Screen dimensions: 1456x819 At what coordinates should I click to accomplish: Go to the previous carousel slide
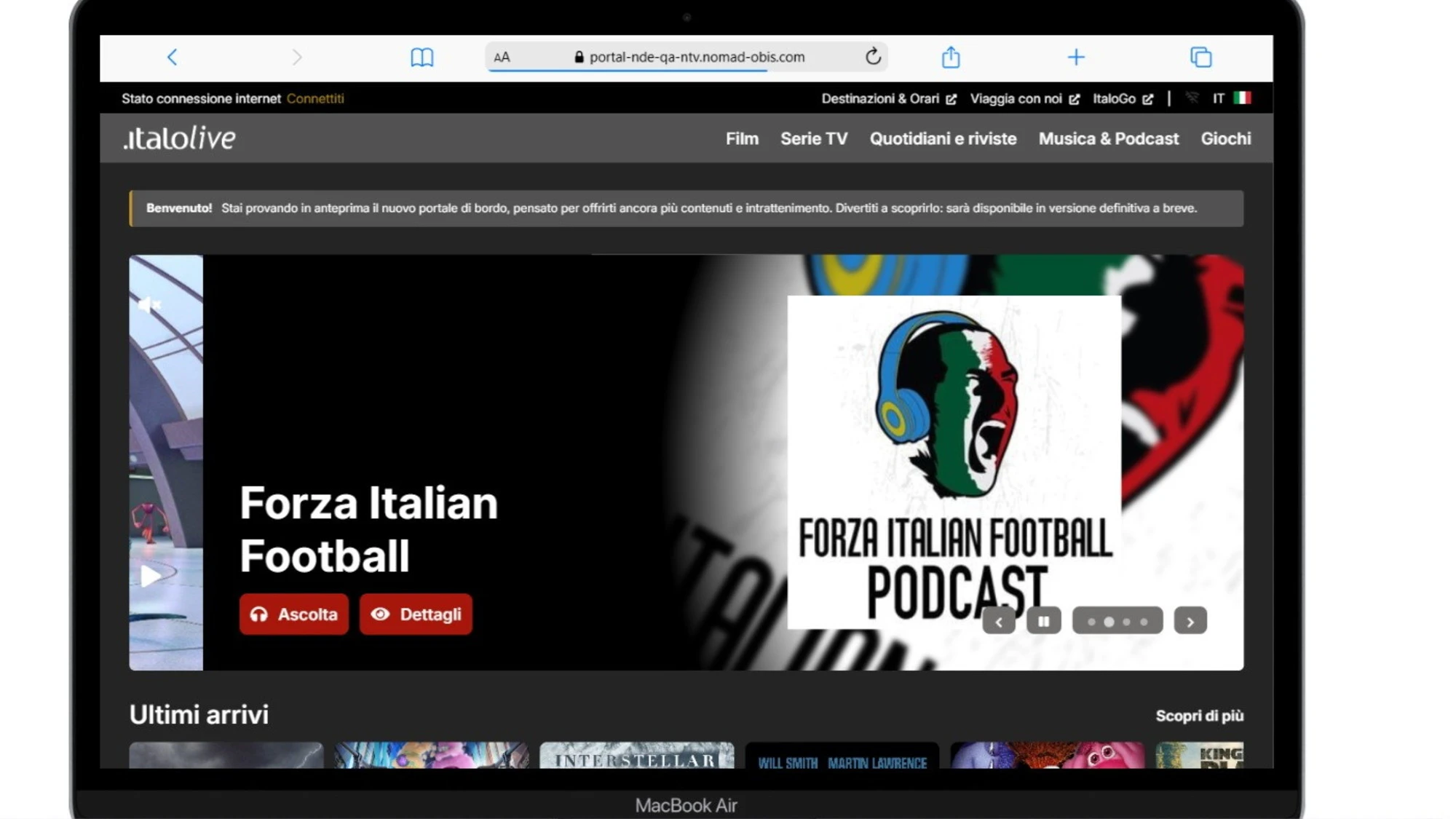pos(999,621)
